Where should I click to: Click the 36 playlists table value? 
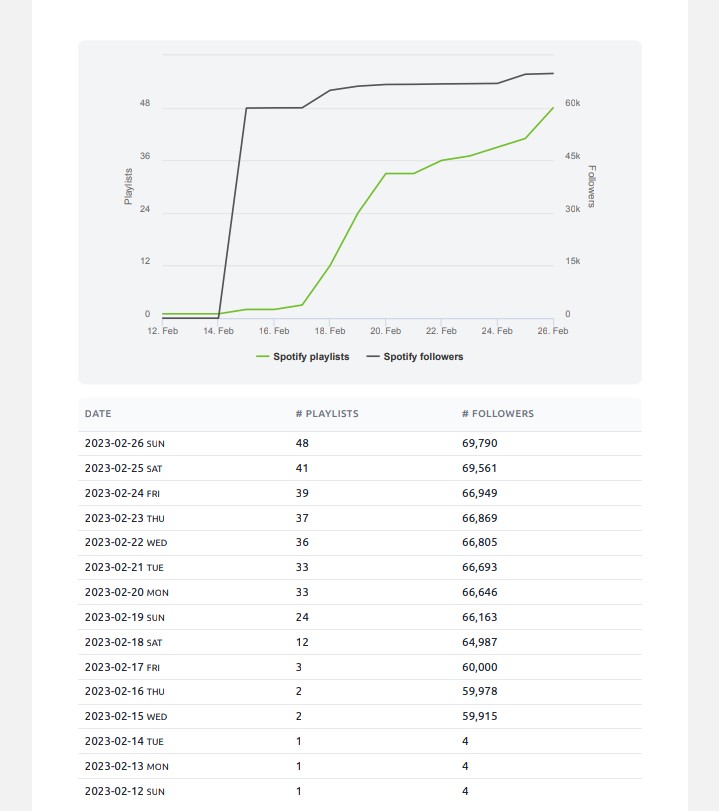pos(302,542)
